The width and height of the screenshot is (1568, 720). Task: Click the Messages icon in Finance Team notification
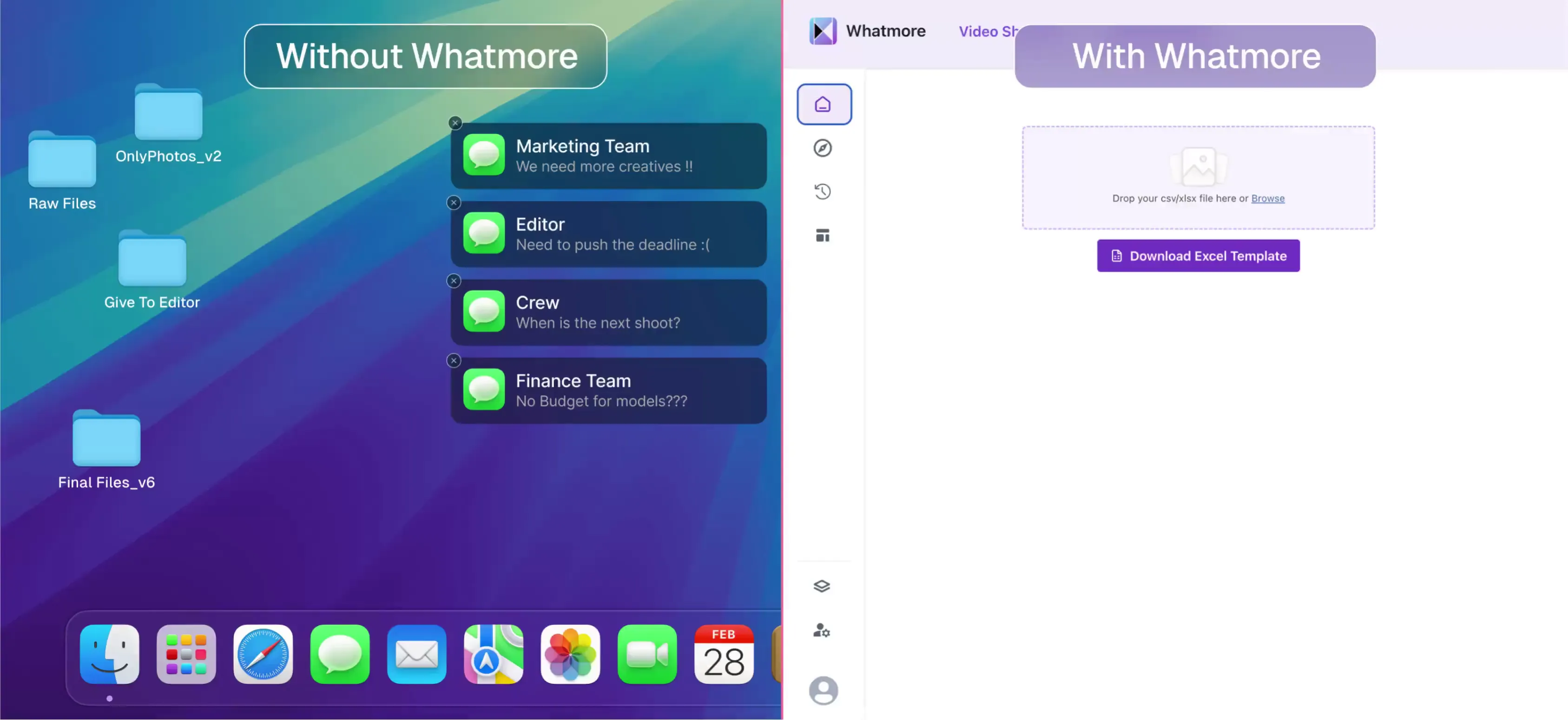pyautogui.click(x=484, y=390)
